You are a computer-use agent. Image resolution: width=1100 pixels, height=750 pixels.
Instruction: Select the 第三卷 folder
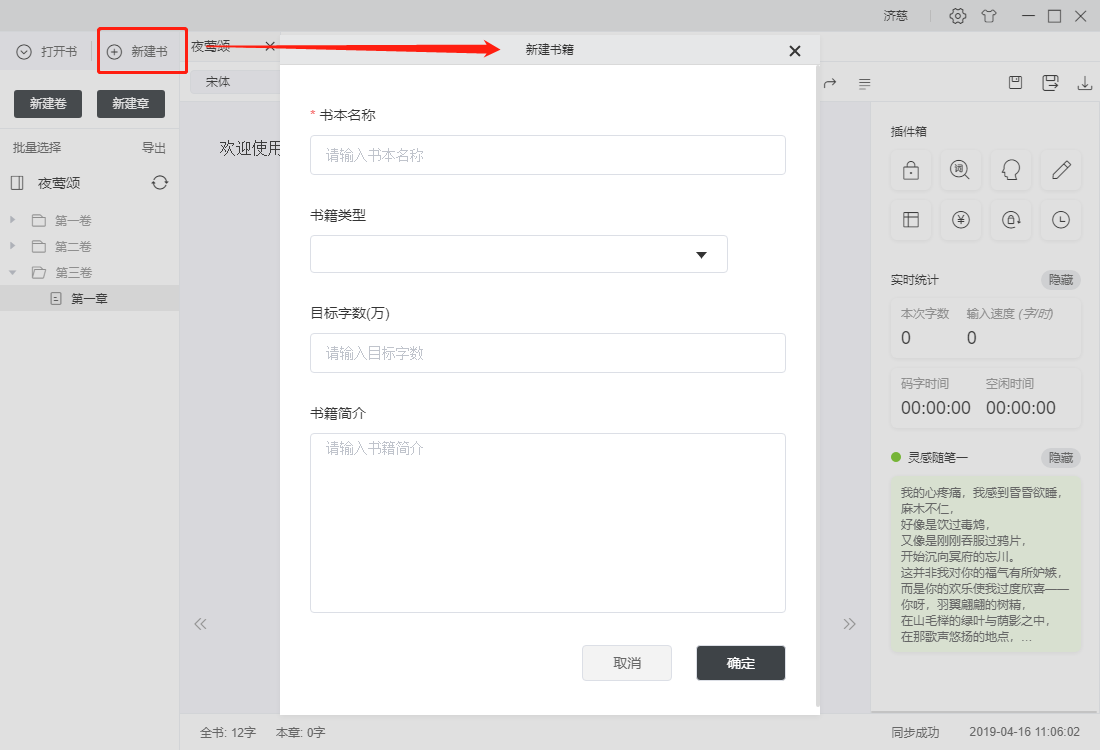[x=62, y=272]
